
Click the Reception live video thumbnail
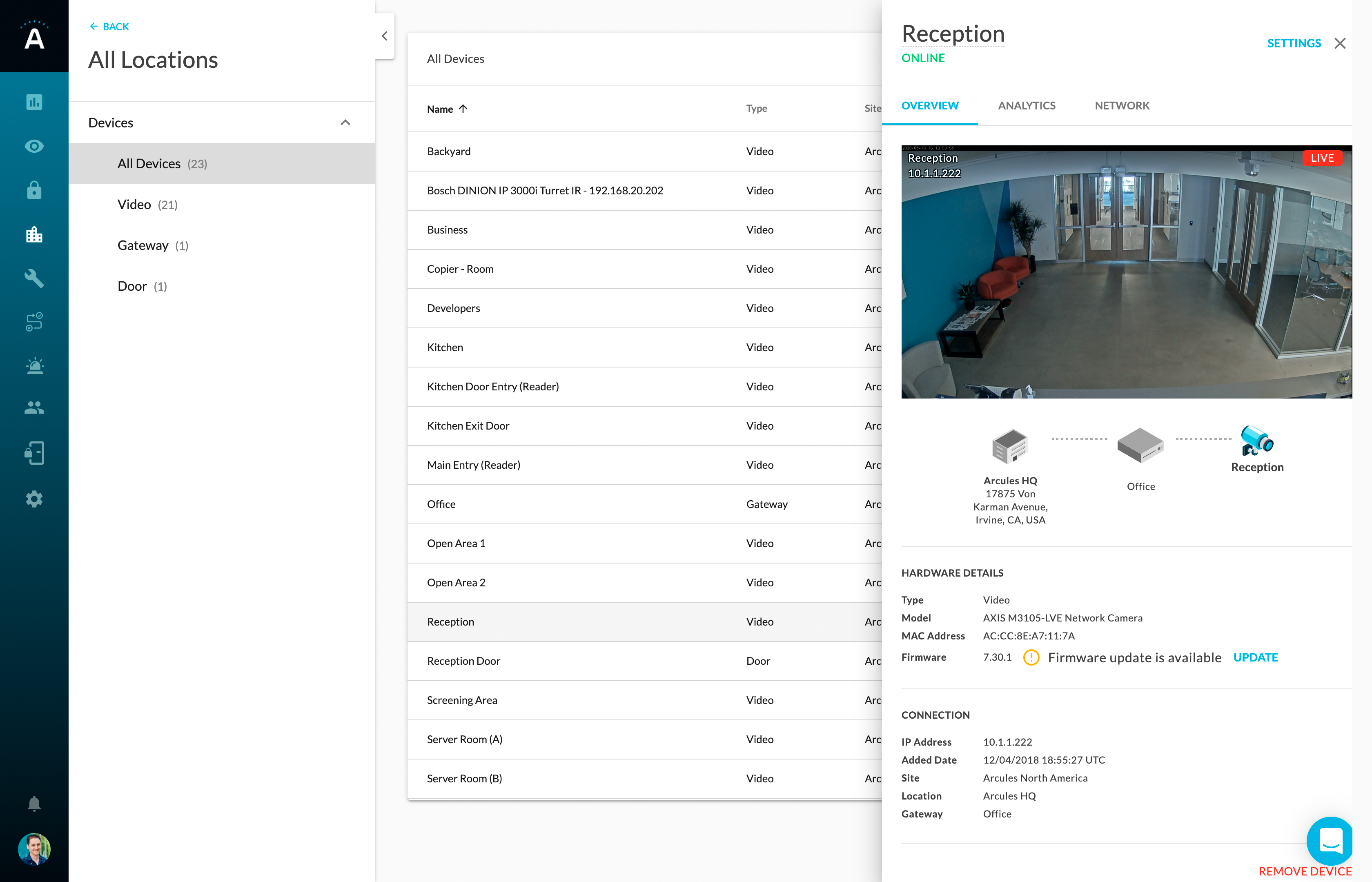tap(1126, 272)
